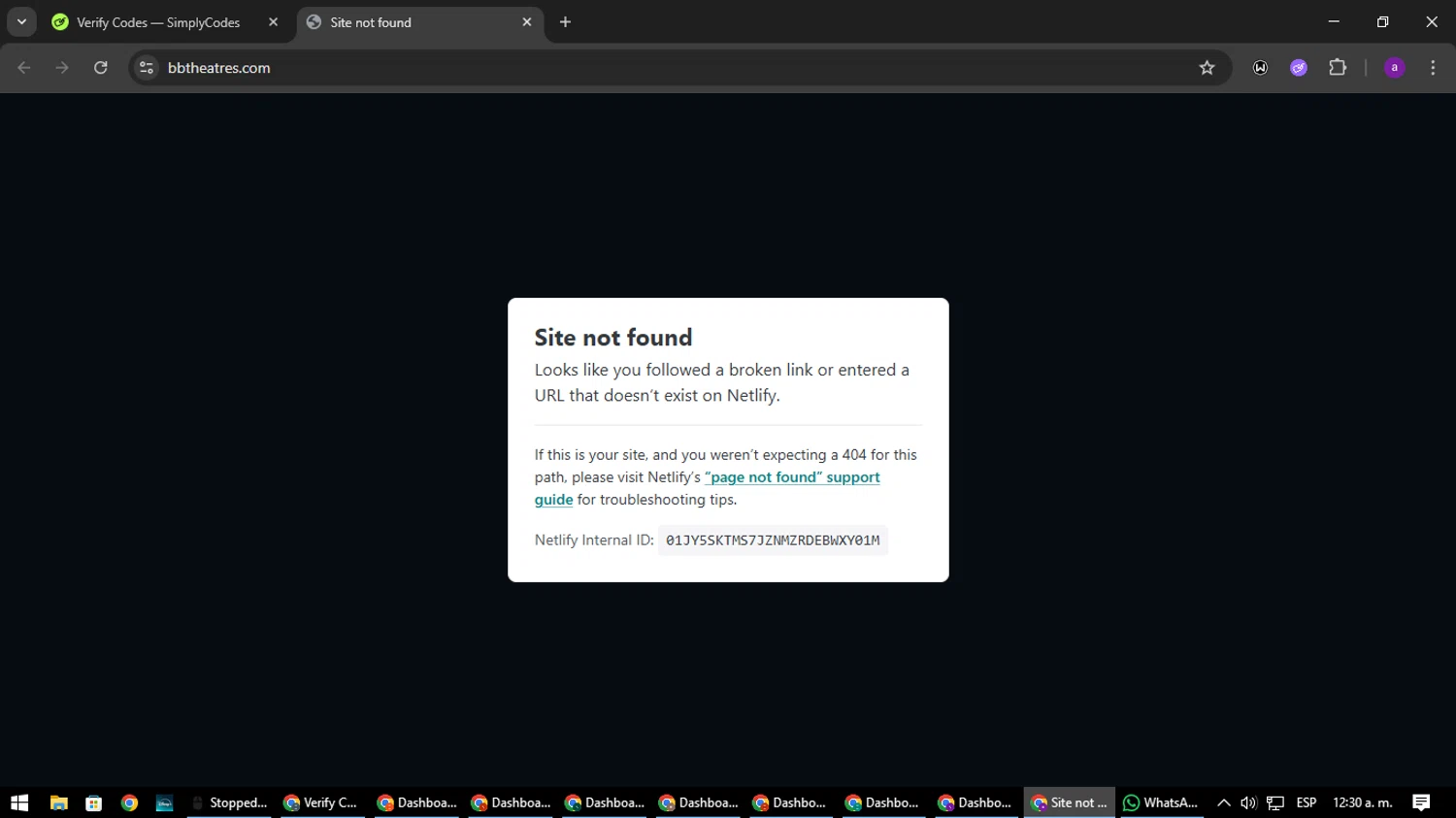The width and height of the screenshot is (1456, 818).
Task: Click the Netlify Internal ID code value
Action: [x=773, y=540]
